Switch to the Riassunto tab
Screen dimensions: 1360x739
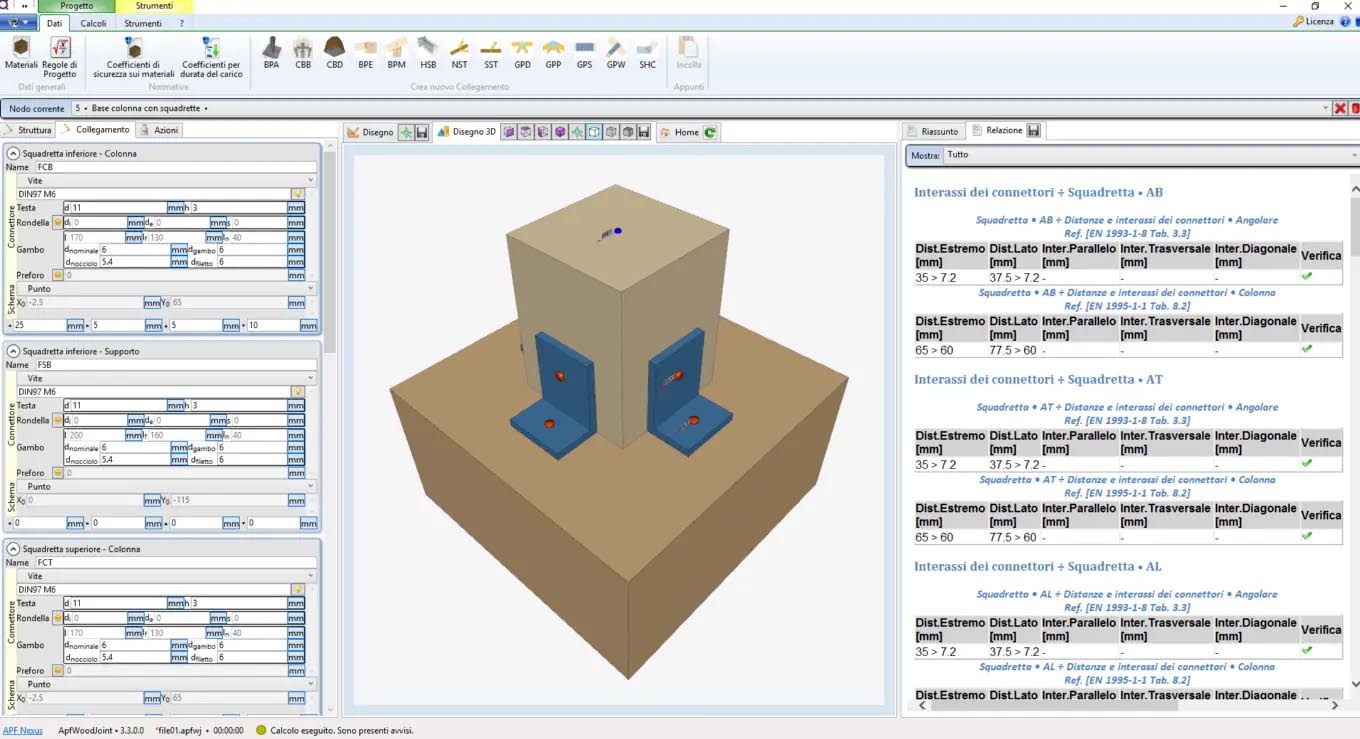pos(933,131)
